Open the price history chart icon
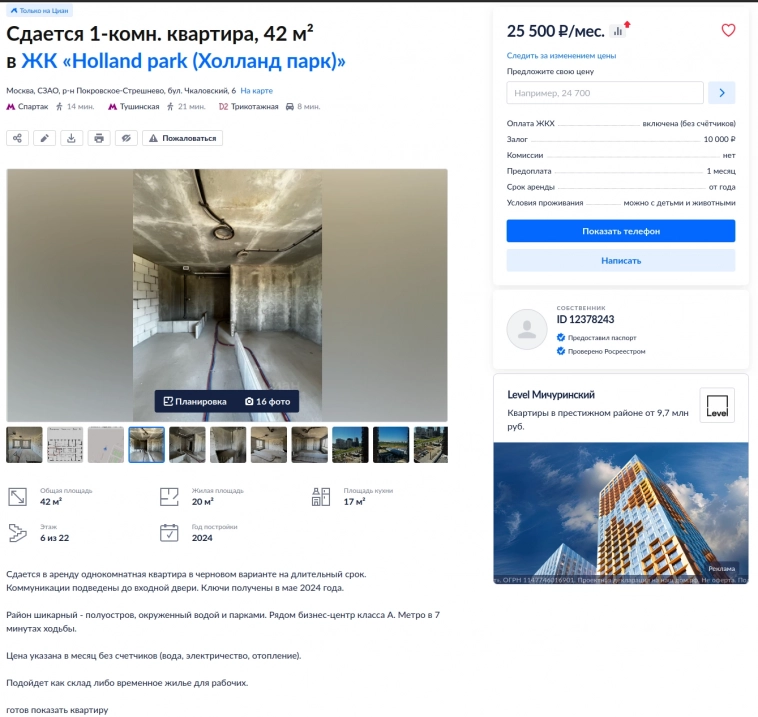The image size is (758, 717). coord(618,31)
